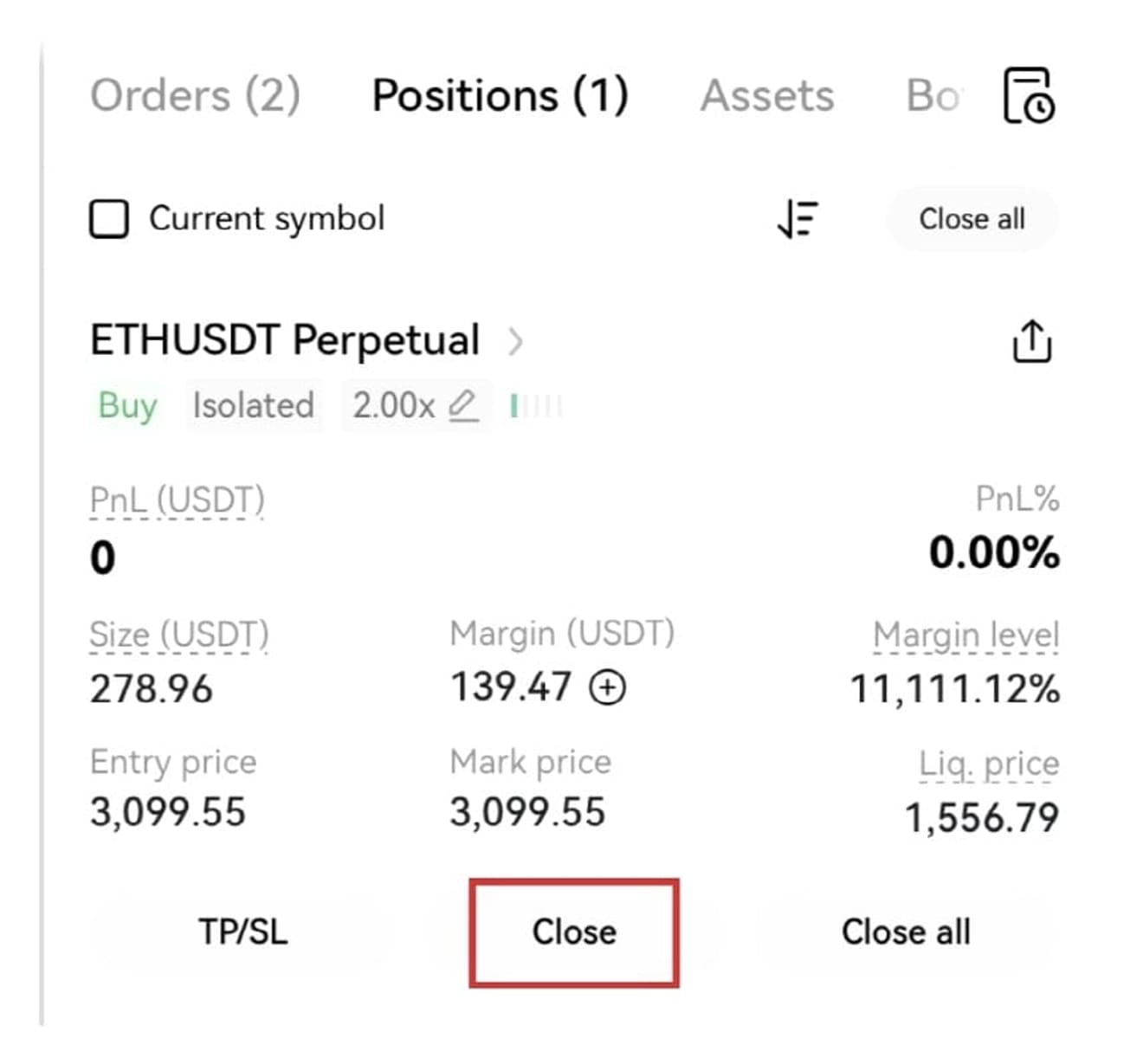
Task: Open the ETHUSDT Perpetual contract title
Action: click(285, 339)
